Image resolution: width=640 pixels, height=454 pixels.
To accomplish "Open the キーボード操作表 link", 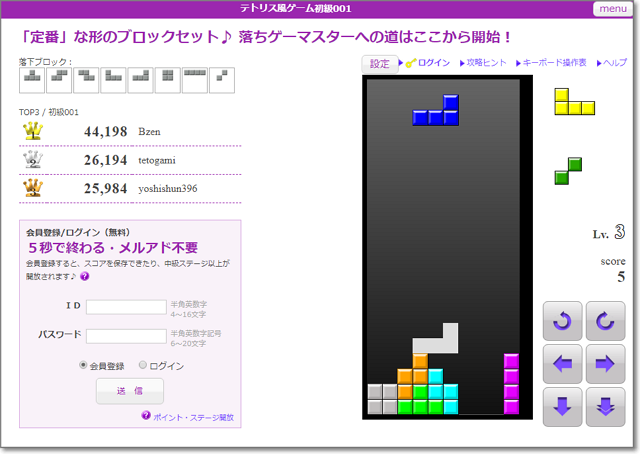I will click(x=551, y=63).
